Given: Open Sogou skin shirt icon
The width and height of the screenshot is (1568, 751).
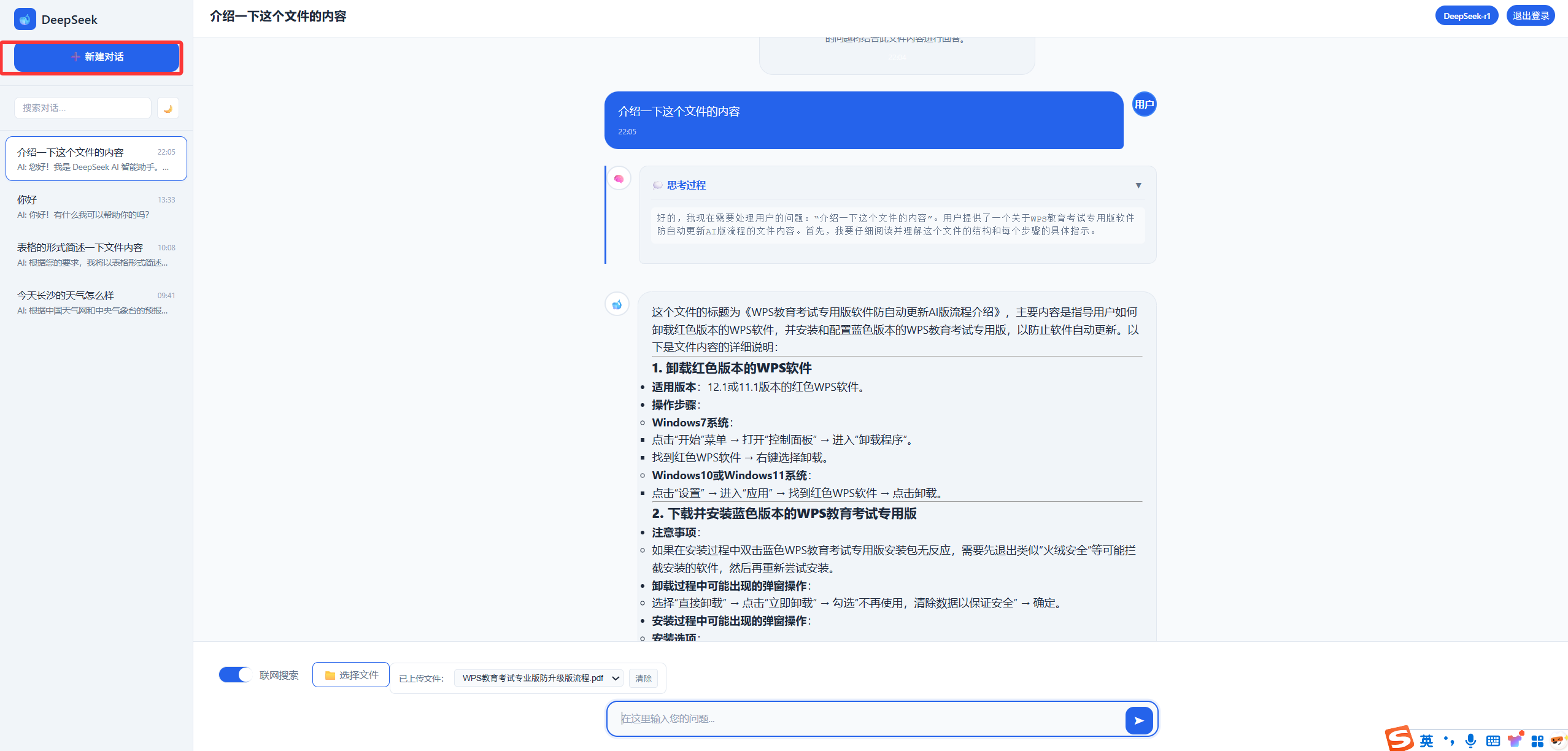Looking at the screenshot, I should (x=1515, y=741).
